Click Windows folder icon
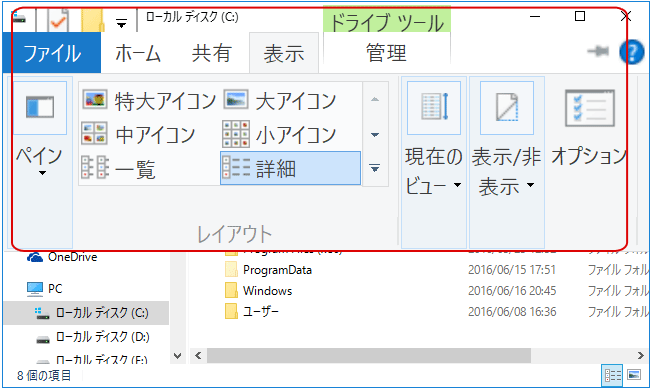The image size is (653, 390). [x=231, y=290]
